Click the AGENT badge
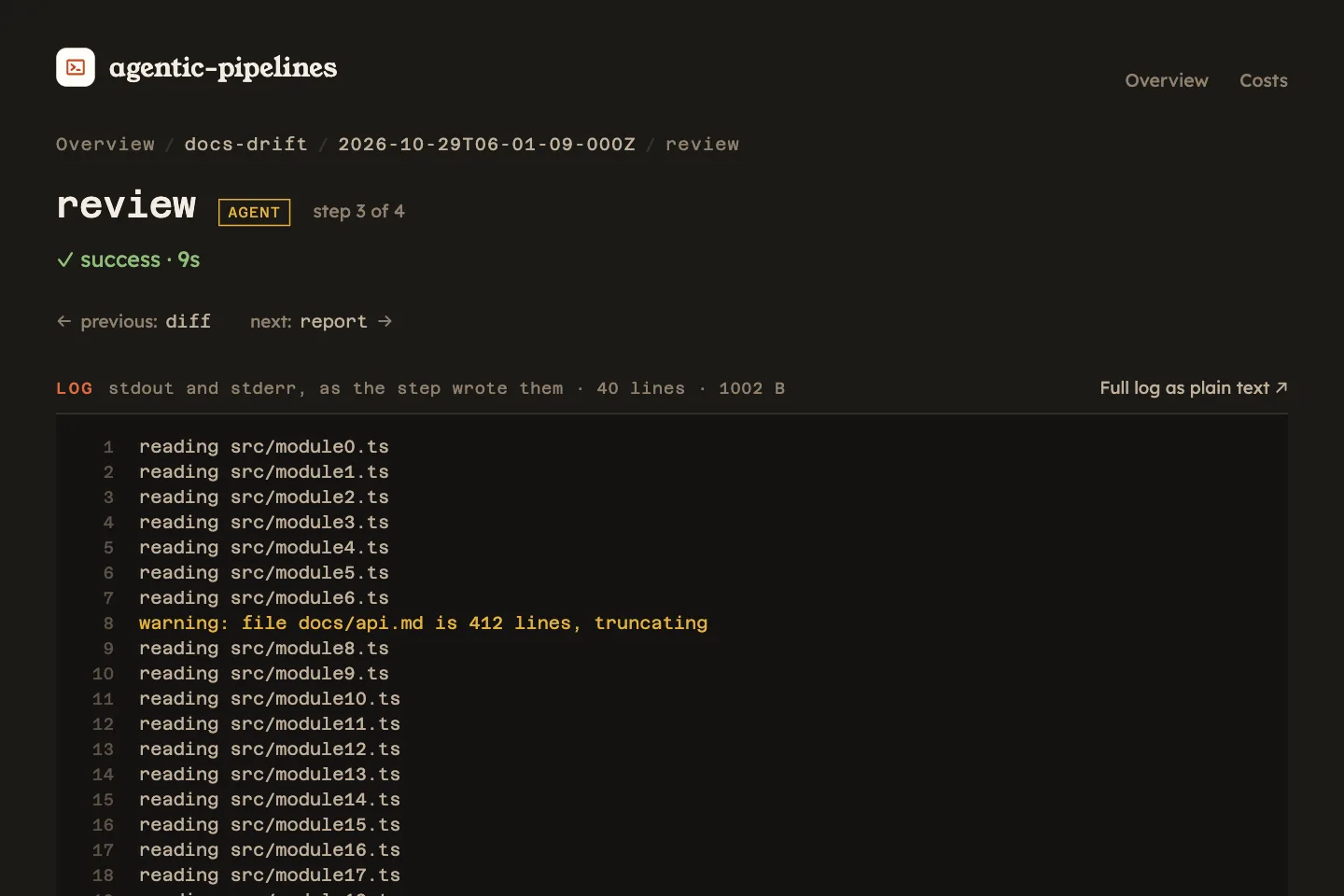This screenshot has height=896, width=1344. pos(254,212)
